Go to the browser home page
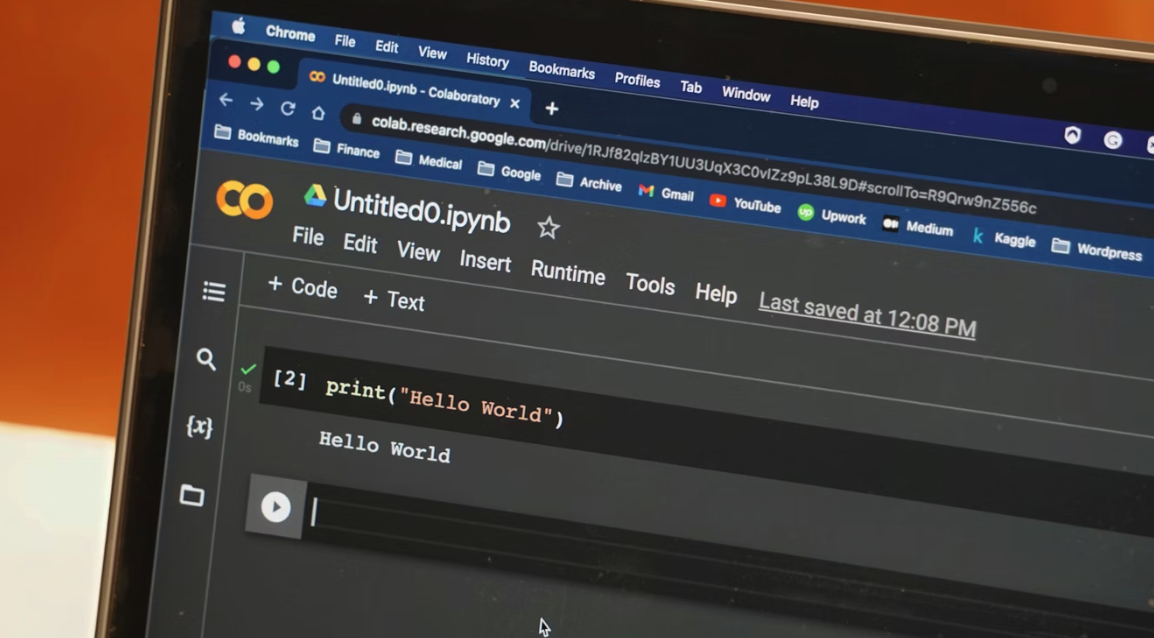This screenshot has width=1154, height=638. 318,113
